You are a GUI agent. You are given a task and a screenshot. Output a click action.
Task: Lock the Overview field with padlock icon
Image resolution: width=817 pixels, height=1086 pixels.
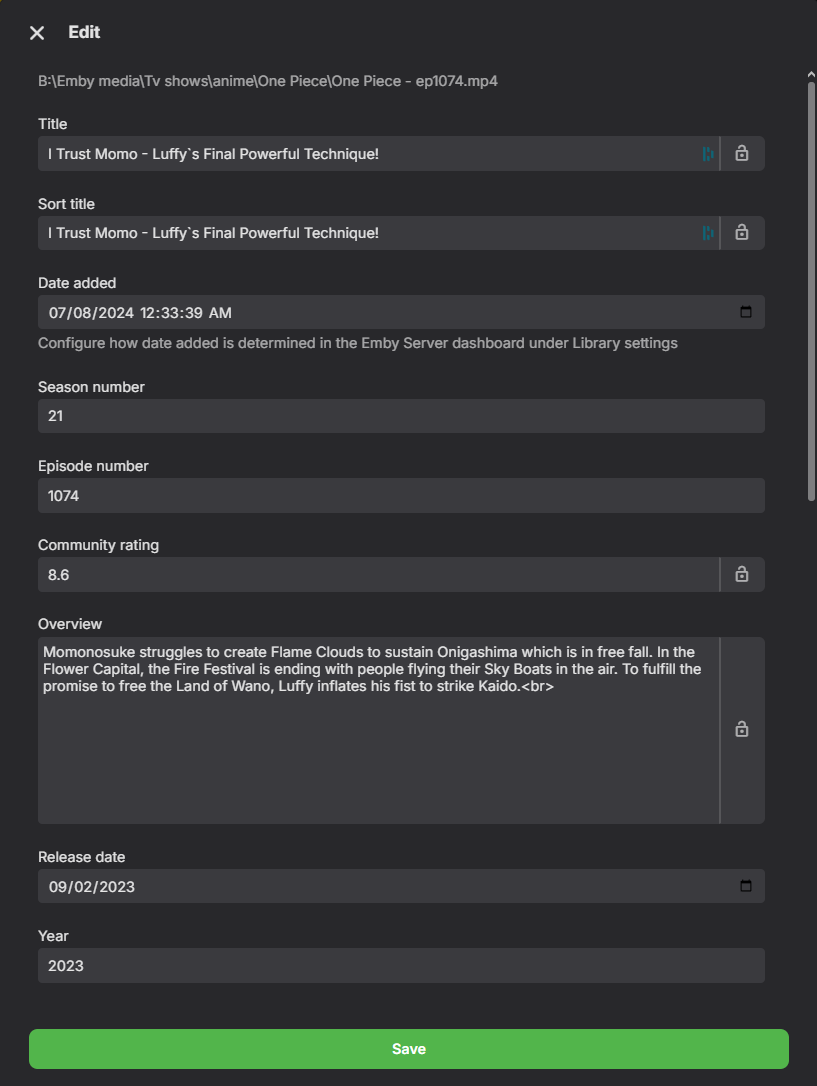(x=742, y=729)
